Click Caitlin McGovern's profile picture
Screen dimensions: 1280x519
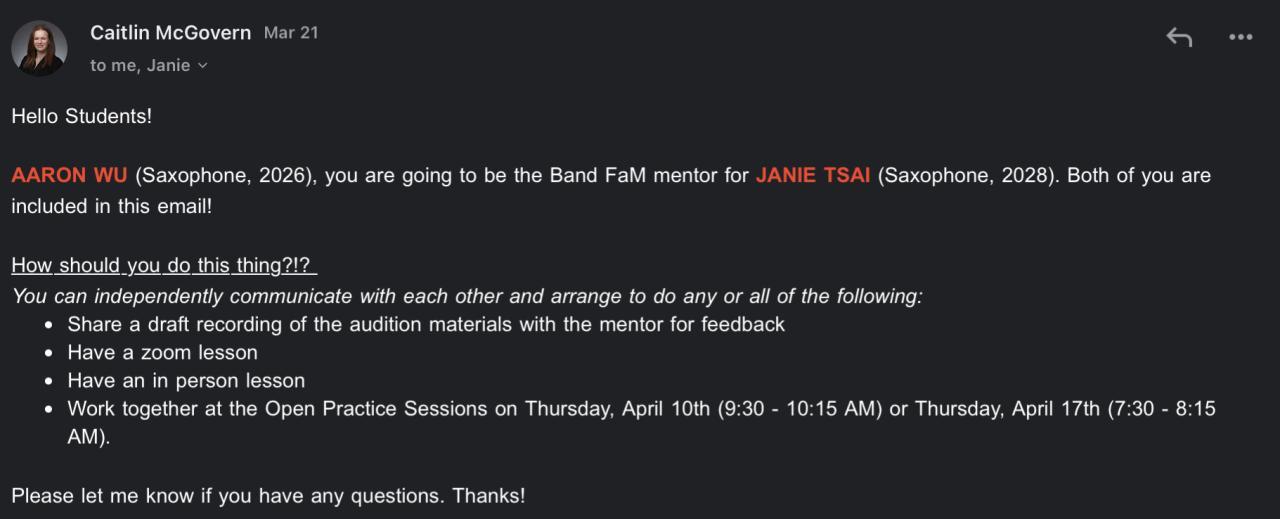pyautogui.click(x=39, y=48)
